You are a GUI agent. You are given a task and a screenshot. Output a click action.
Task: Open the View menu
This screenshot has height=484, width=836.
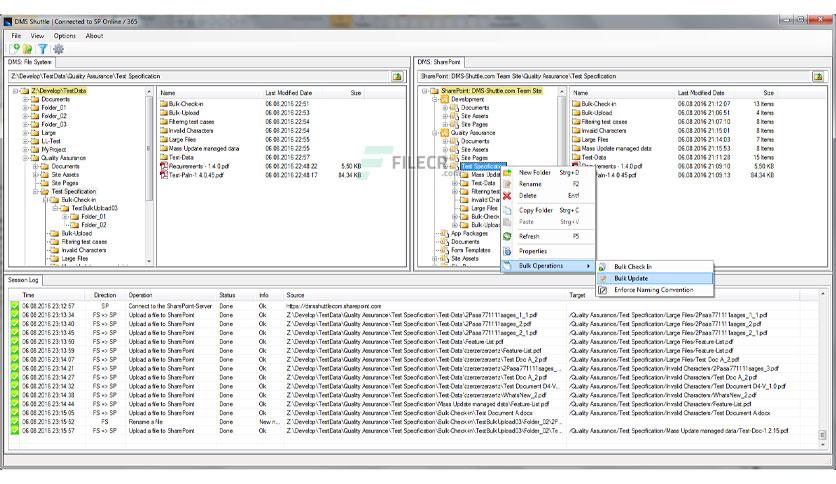[x=37, y=36]
